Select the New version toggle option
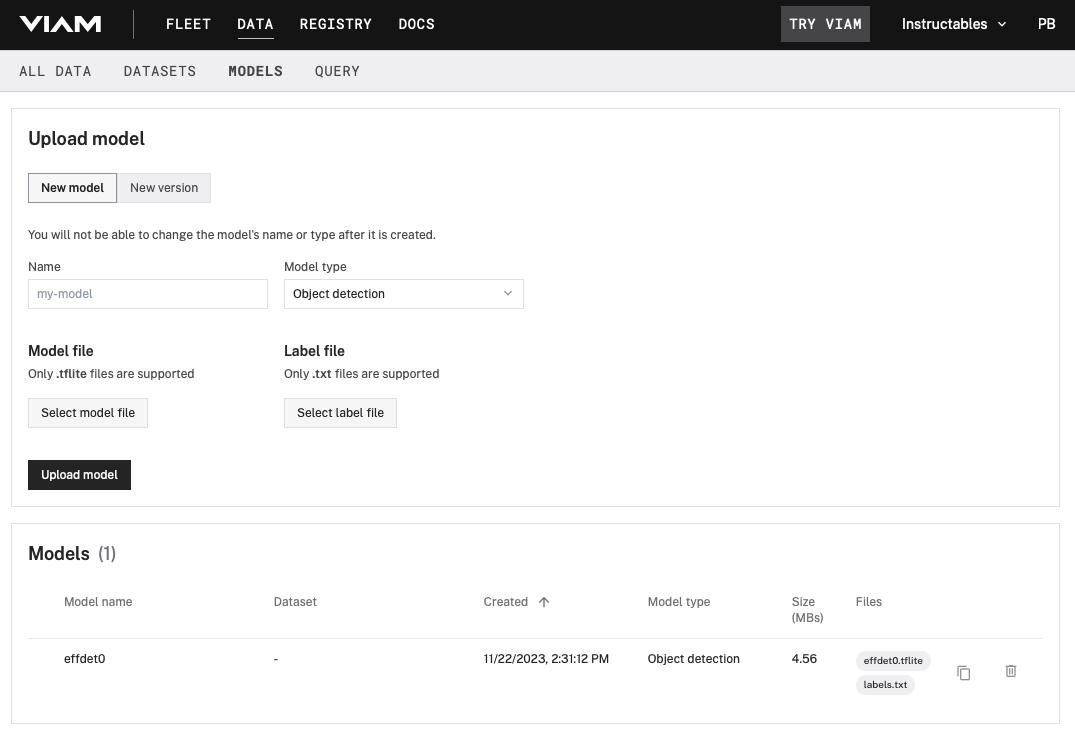 coord(164,188)
